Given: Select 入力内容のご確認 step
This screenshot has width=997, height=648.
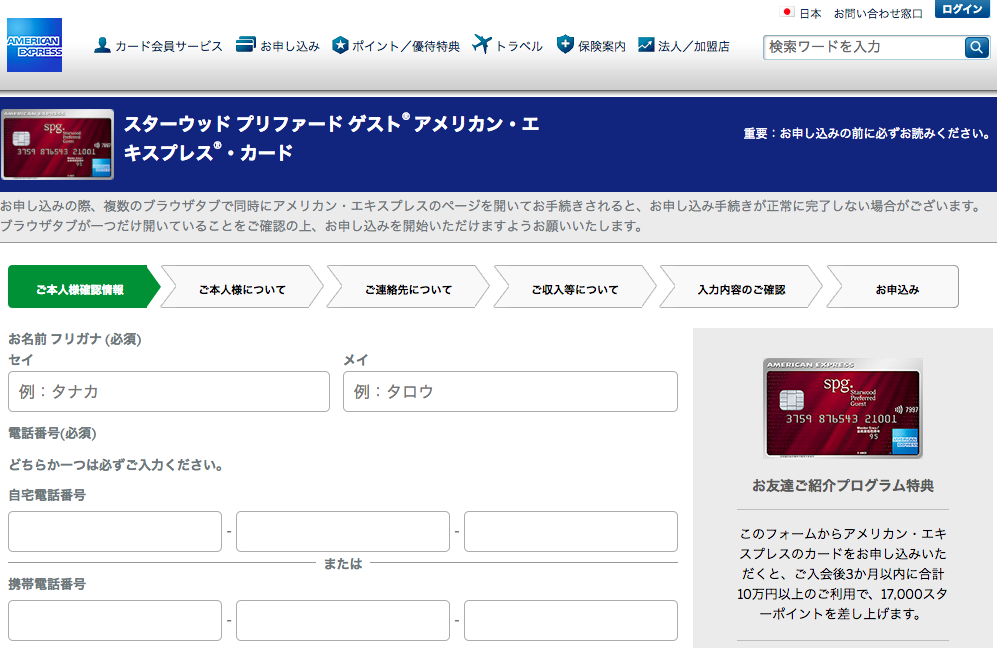Looking at the screenshot, I should point(741,287).
